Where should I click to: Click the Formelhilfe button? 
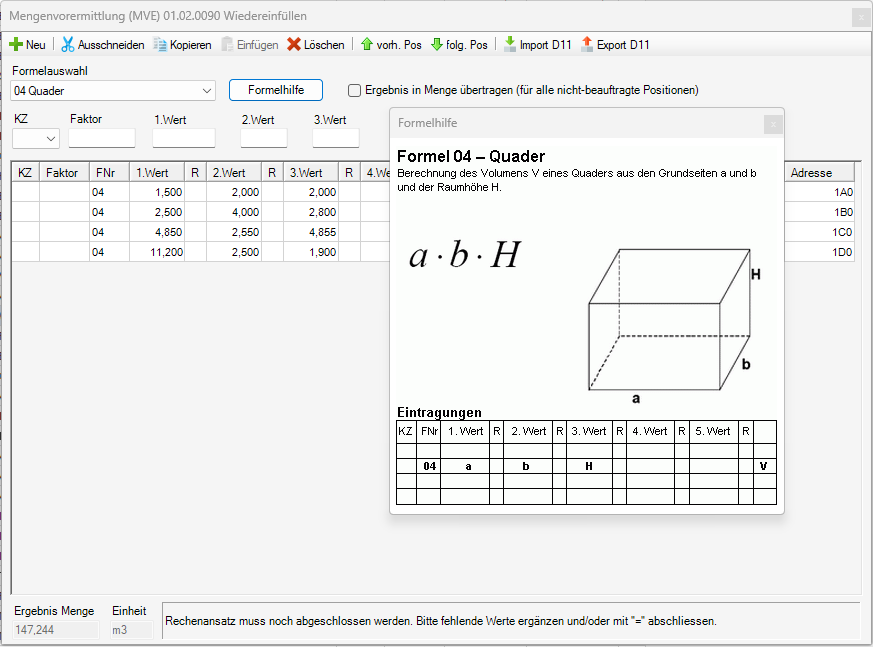[x=276, y=90]
